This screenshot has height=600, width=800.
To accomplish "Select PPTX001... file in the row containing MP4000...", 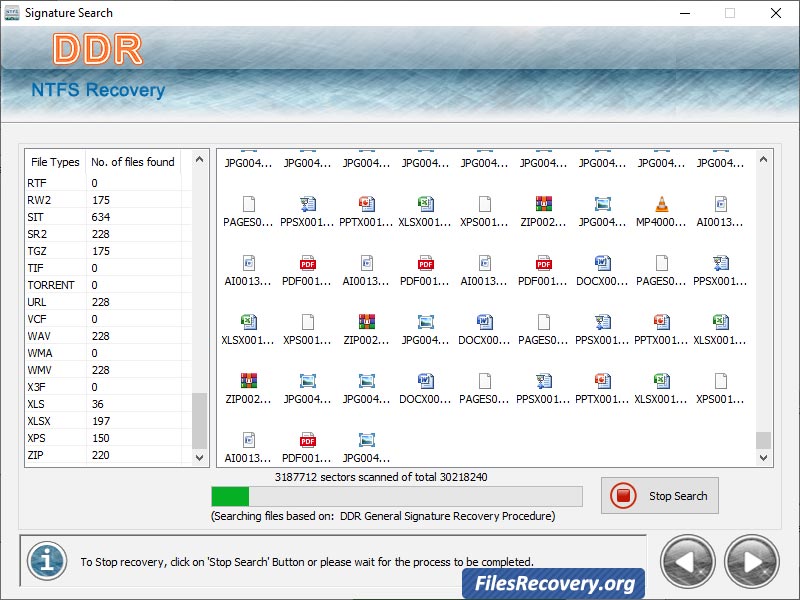I will 366,212.
